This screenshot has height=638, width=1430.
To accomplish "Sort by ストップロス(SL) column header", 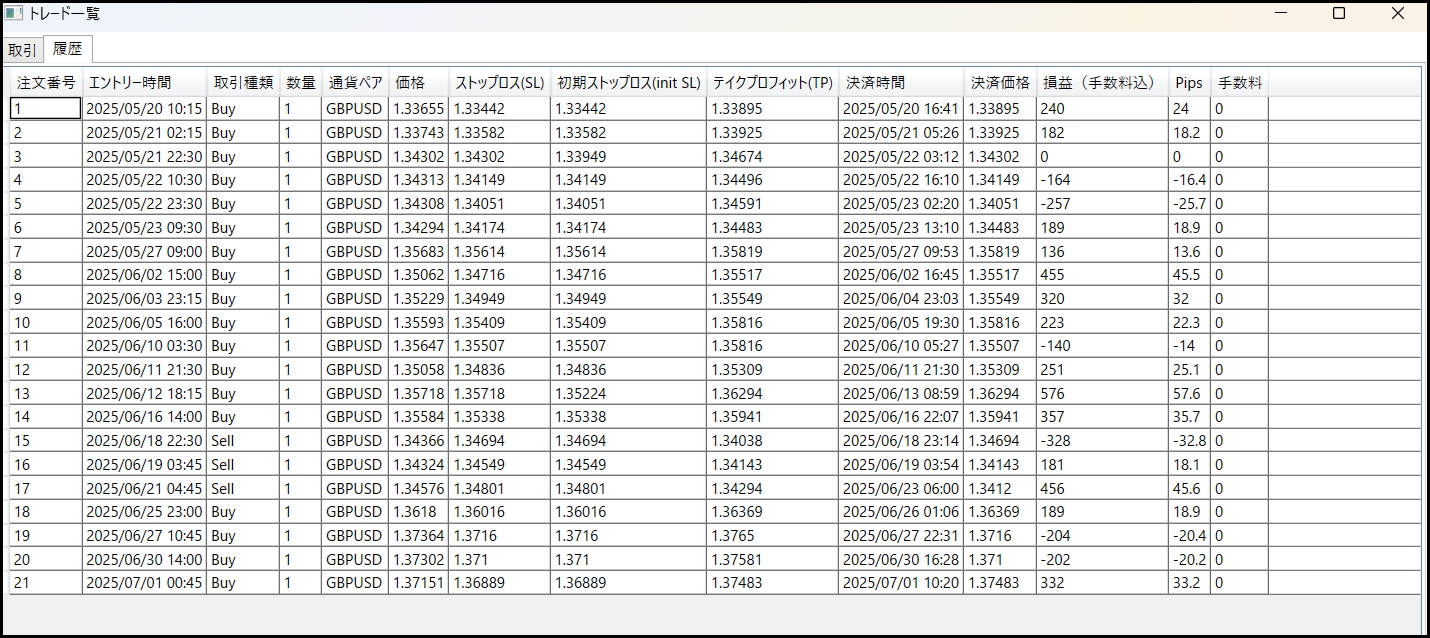I will 500,83.
